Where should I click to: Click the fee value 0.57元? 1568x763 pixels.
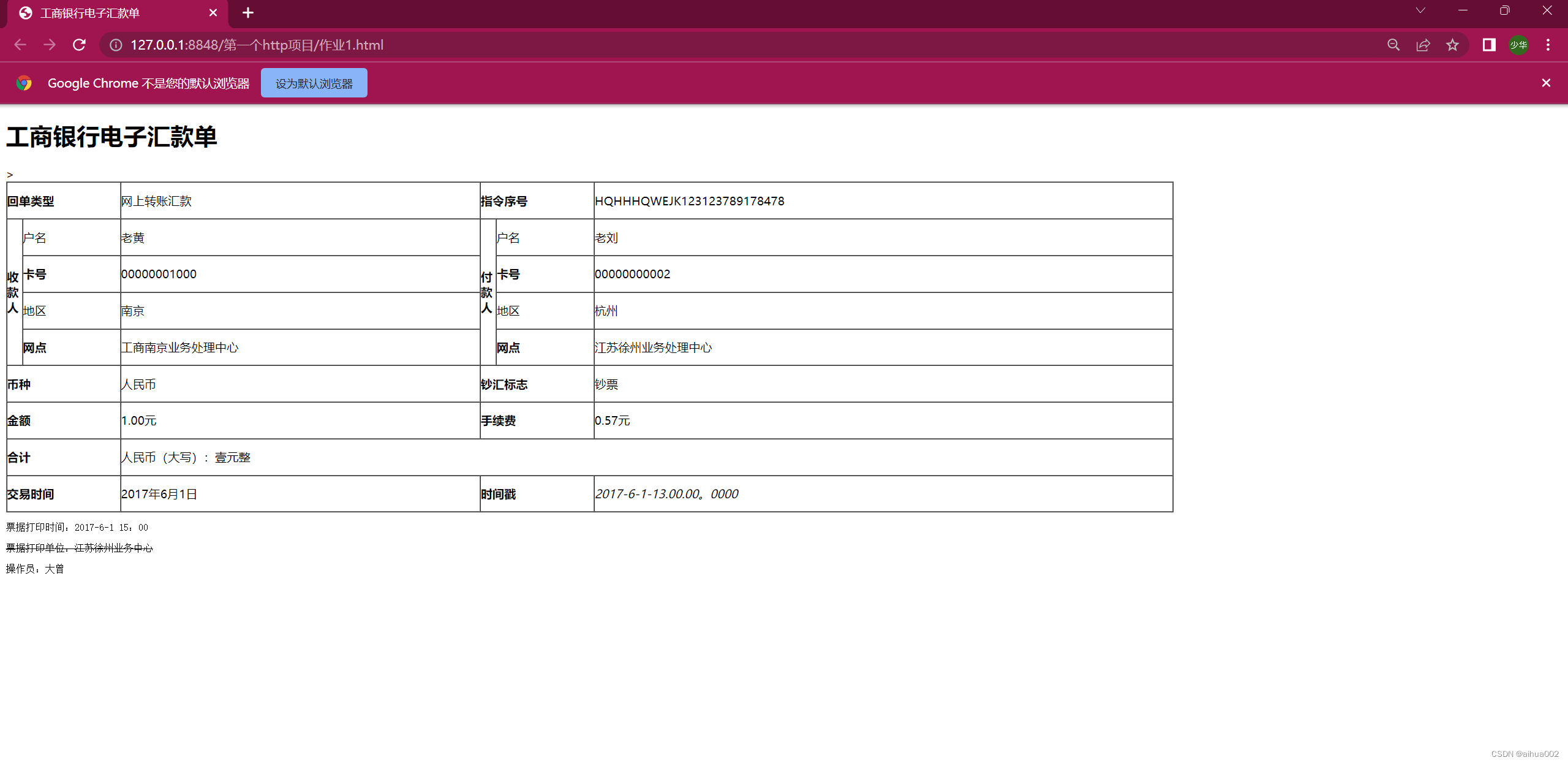coord(612,420)
